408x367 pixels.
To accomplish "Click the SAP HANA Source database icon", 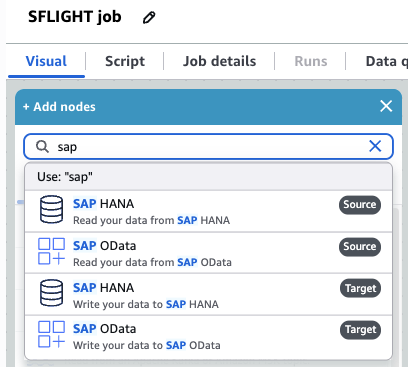I will tap(51, 209).
